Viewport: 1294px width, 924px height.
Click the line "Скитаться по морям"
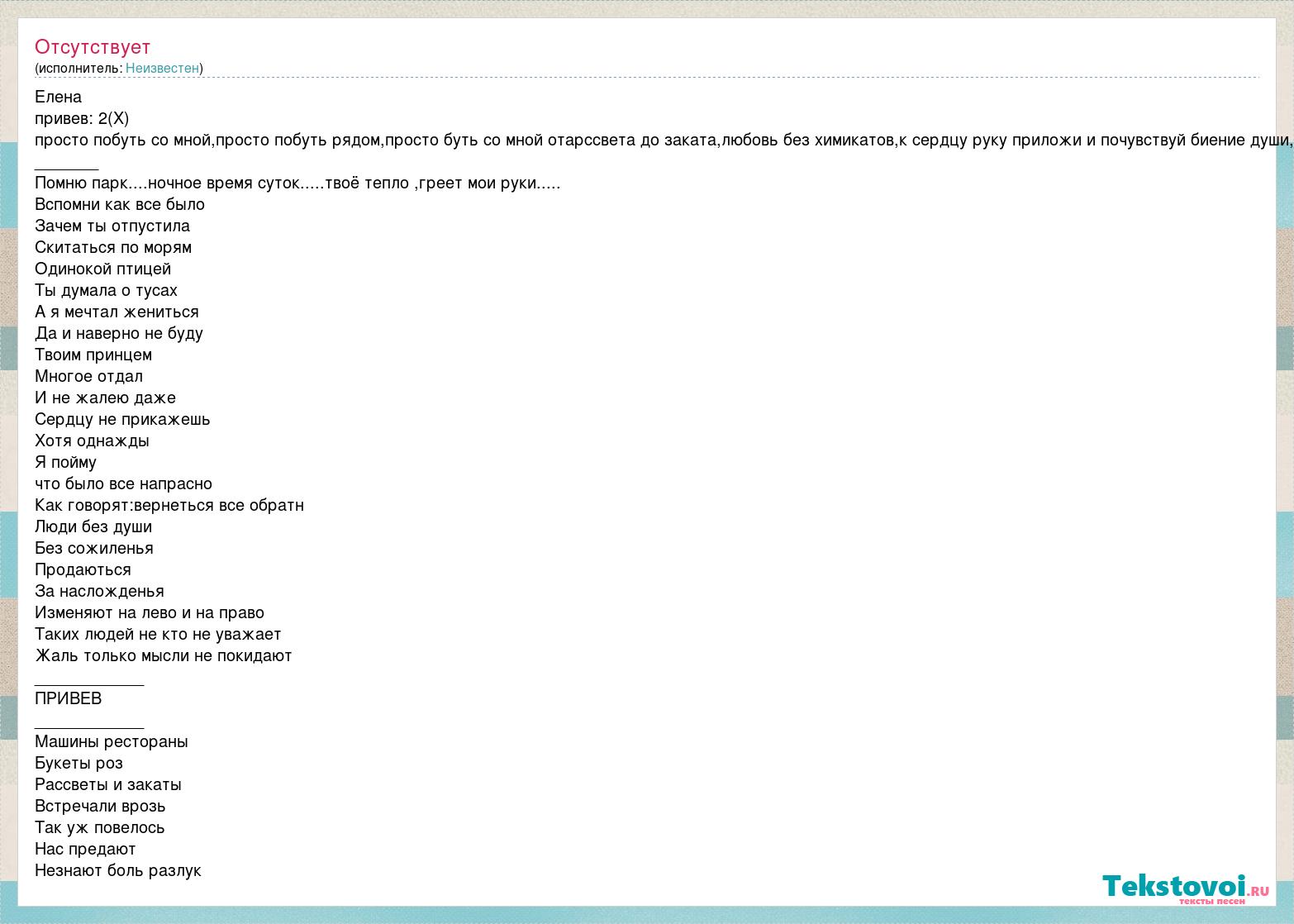click(x=113, y=247)
